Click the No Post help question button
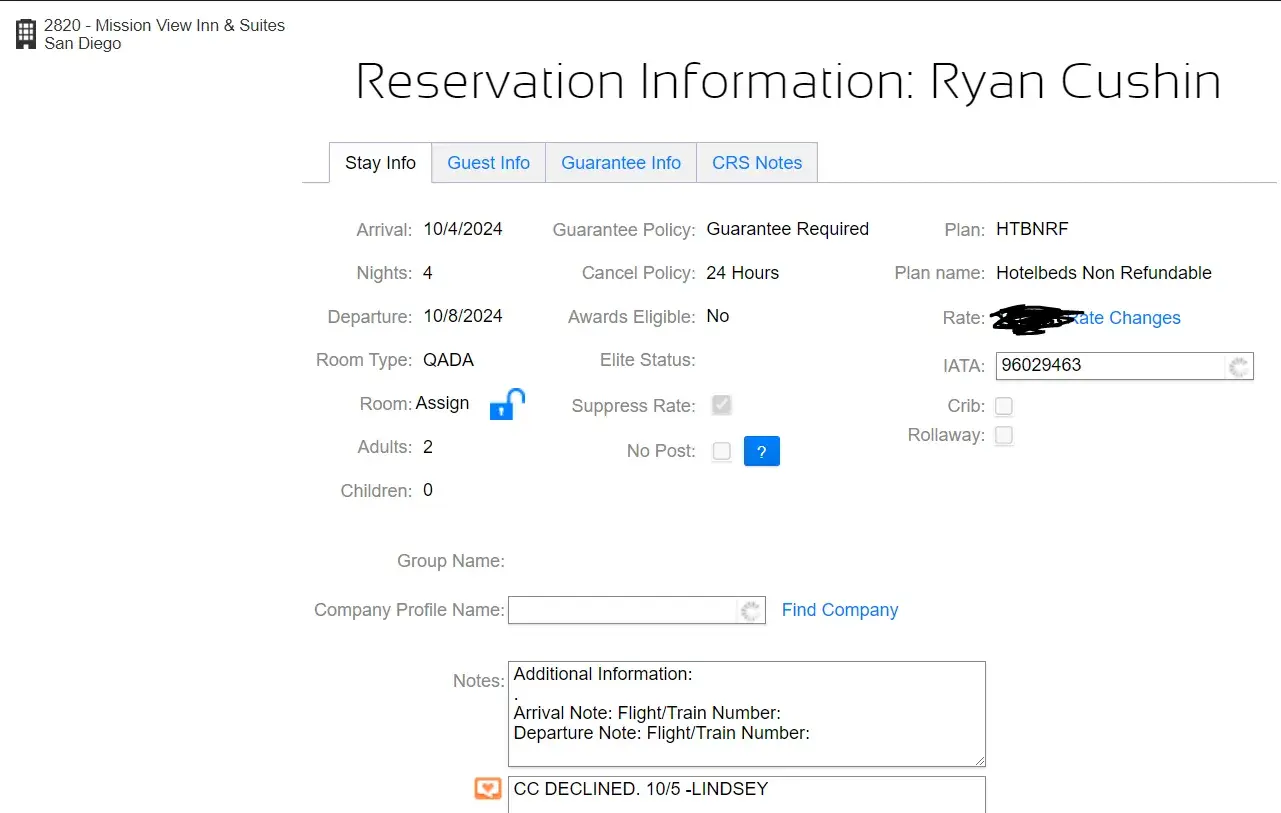 (x=761, y=451)
